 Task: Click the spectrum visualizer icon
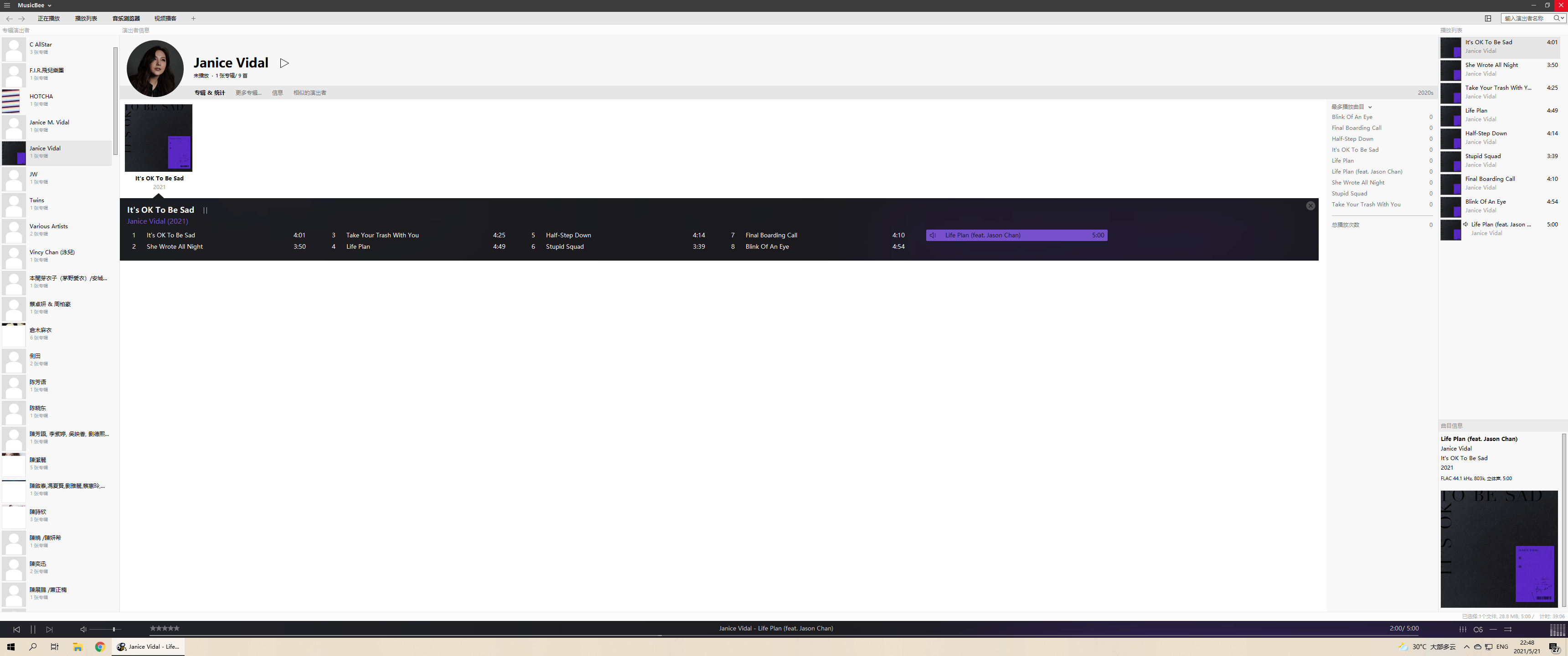(1557, 630)
